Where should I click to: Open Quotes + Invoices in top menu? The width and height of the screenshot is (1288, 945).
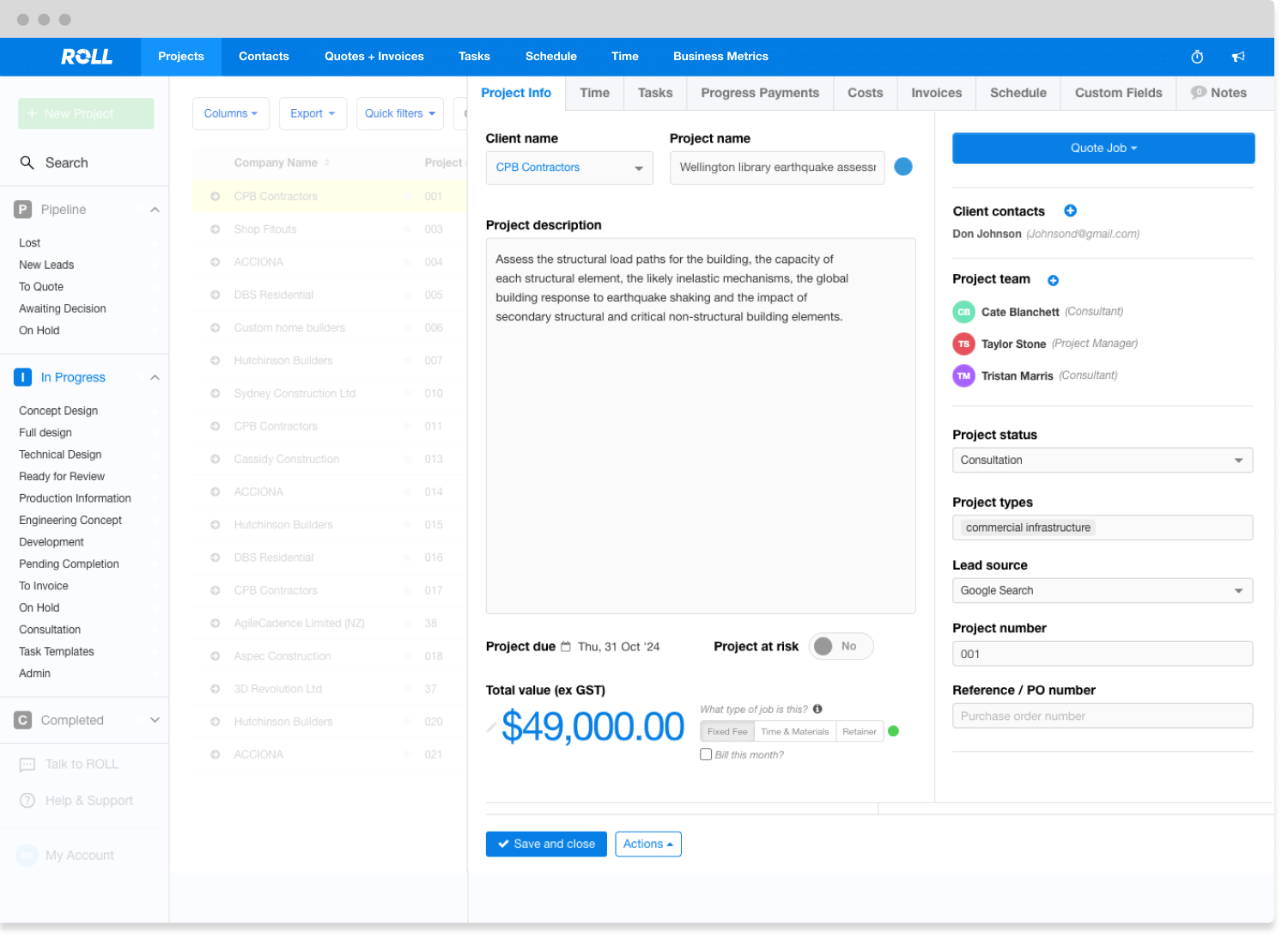(374, 57)
